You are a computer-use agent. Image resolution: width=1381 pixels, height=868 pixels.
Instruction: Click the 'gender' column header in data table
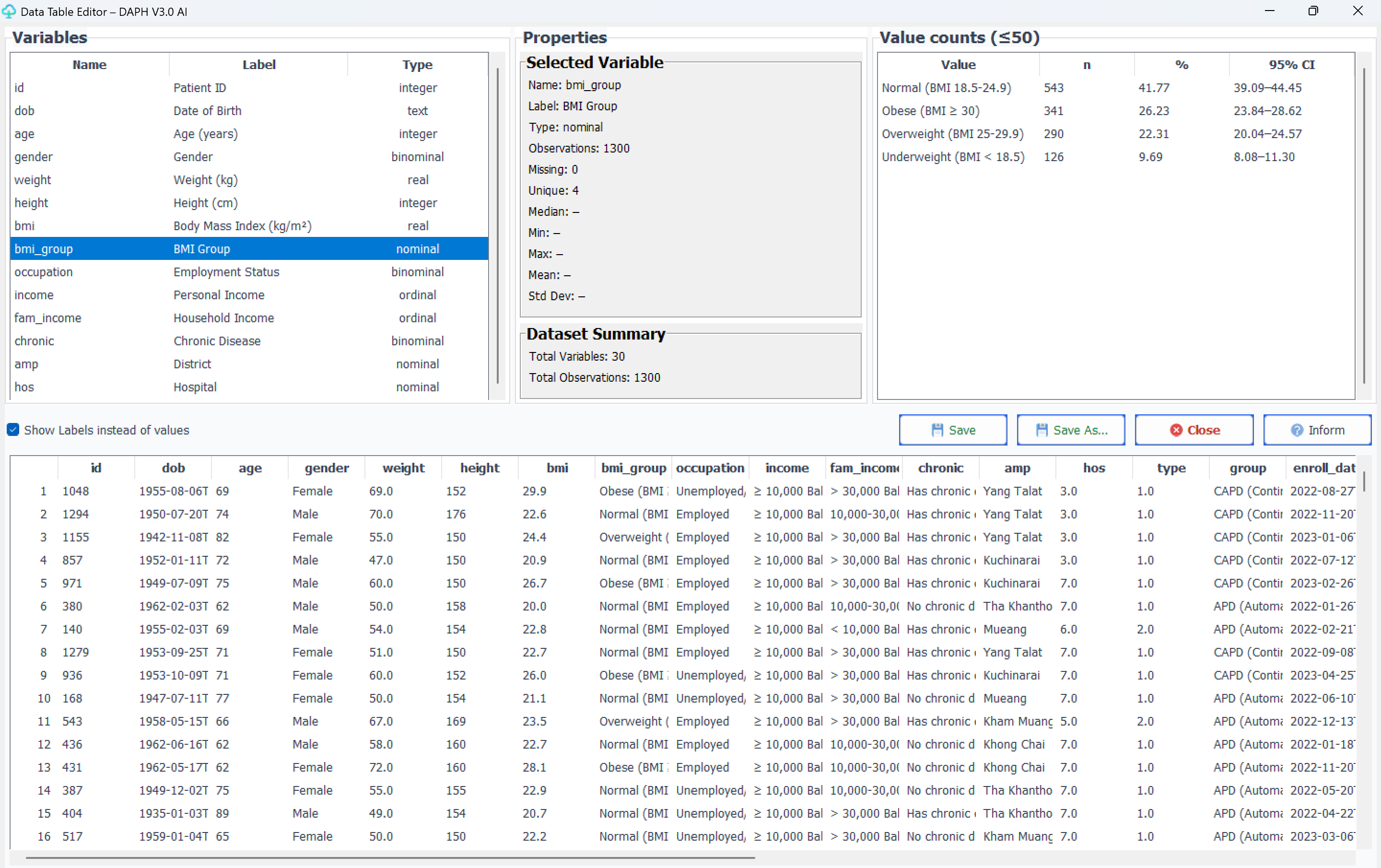(x=327, y=468)
